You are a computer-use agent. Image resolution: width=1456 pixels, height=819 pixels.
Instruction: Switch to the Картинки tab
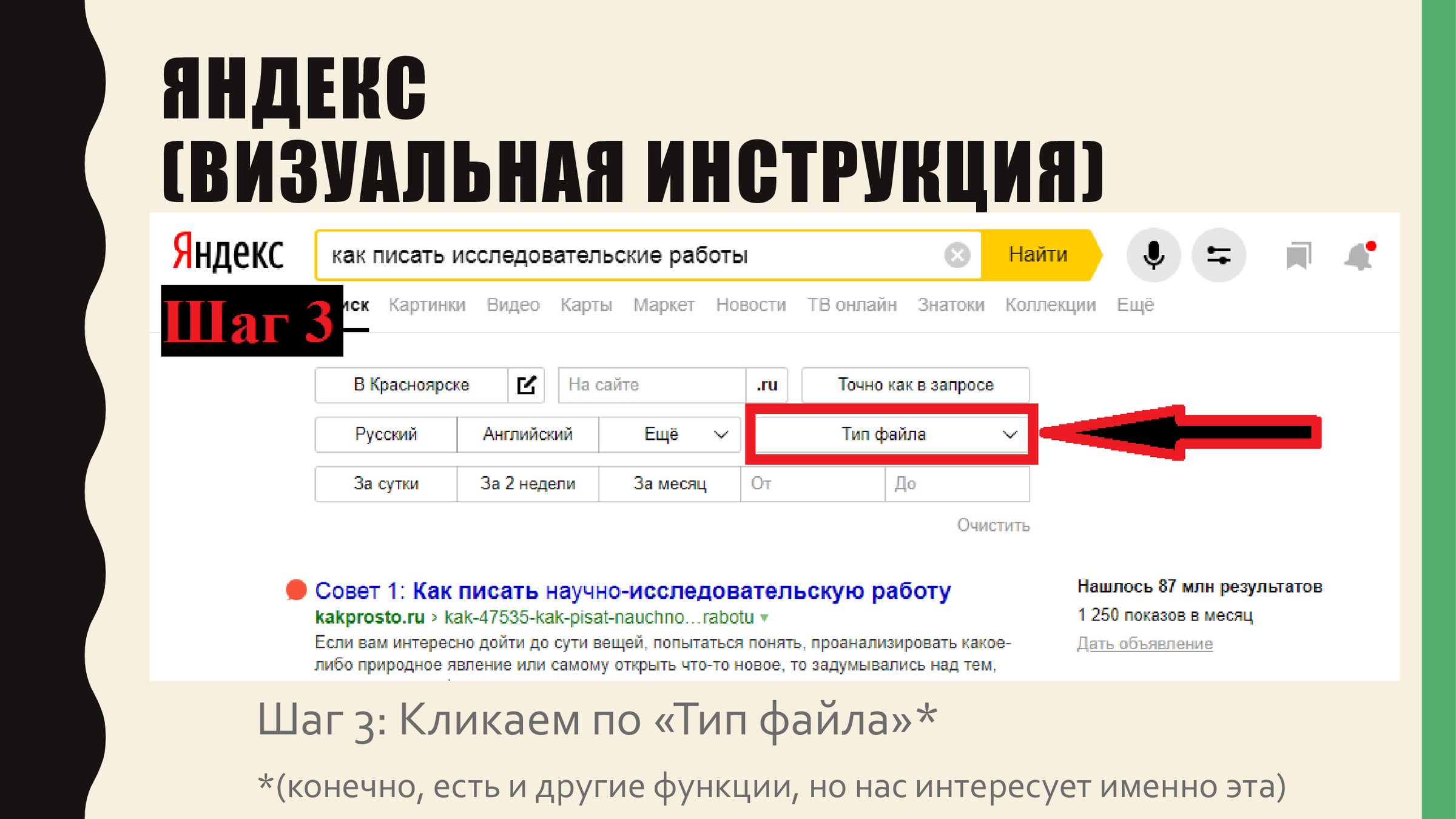[427, 305]
